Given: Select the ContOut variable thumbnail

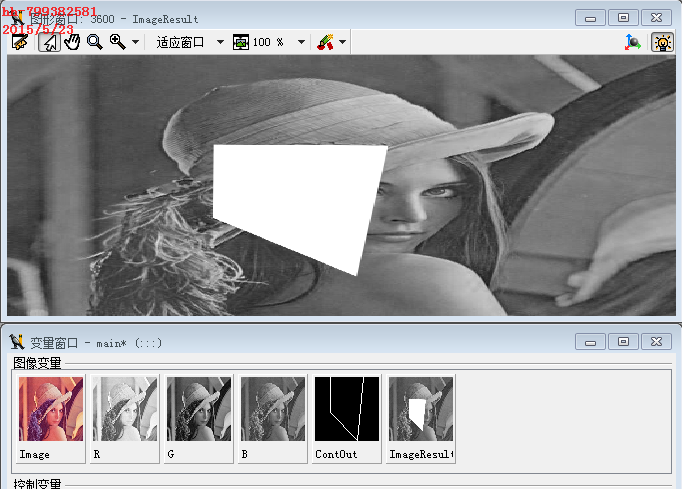Looking at the screenshot, I should pyautogui.click(x=347, y=418).
